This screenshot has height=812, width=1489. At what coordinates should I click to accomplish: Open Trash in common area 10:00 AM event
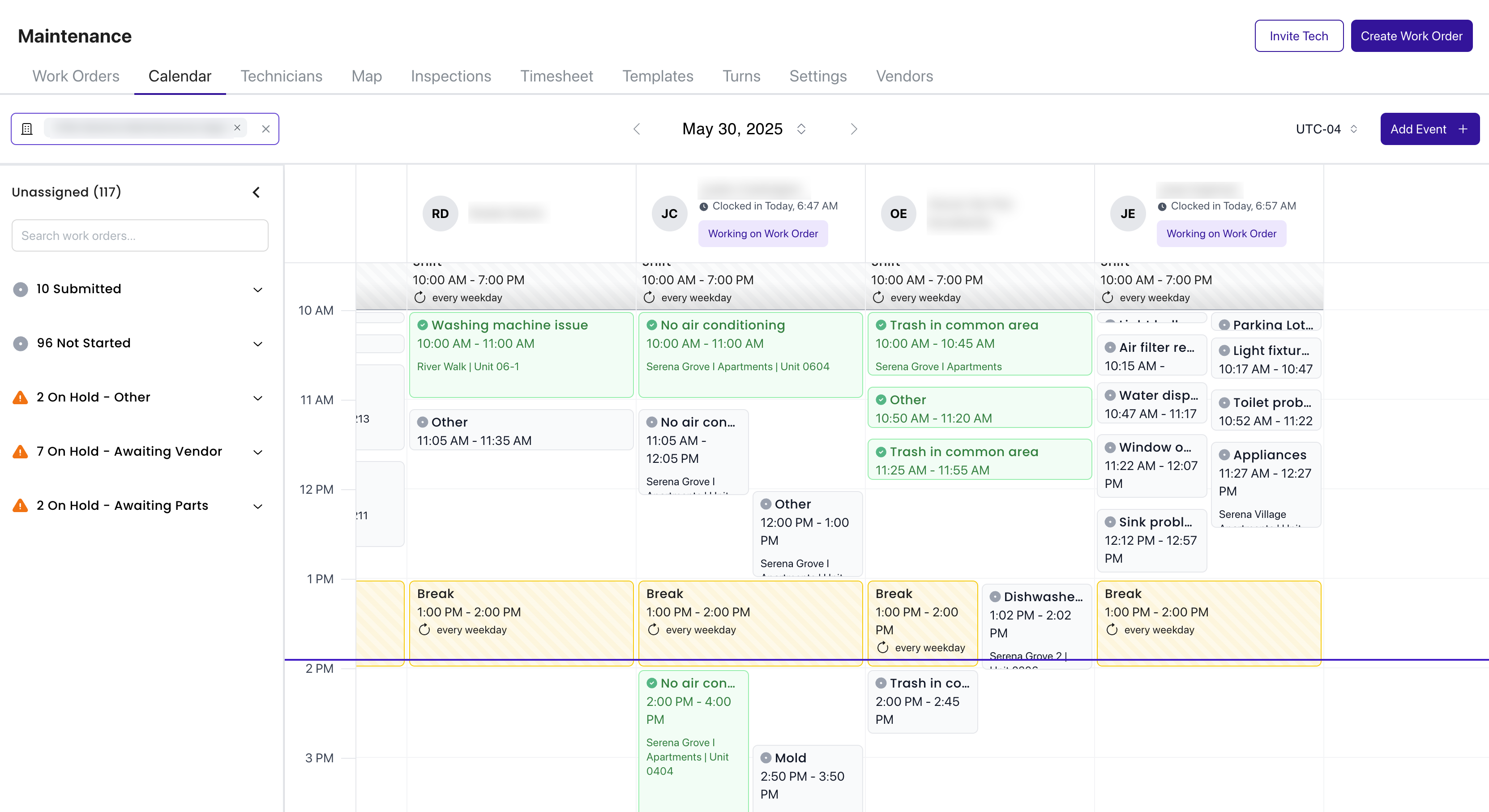980,344
